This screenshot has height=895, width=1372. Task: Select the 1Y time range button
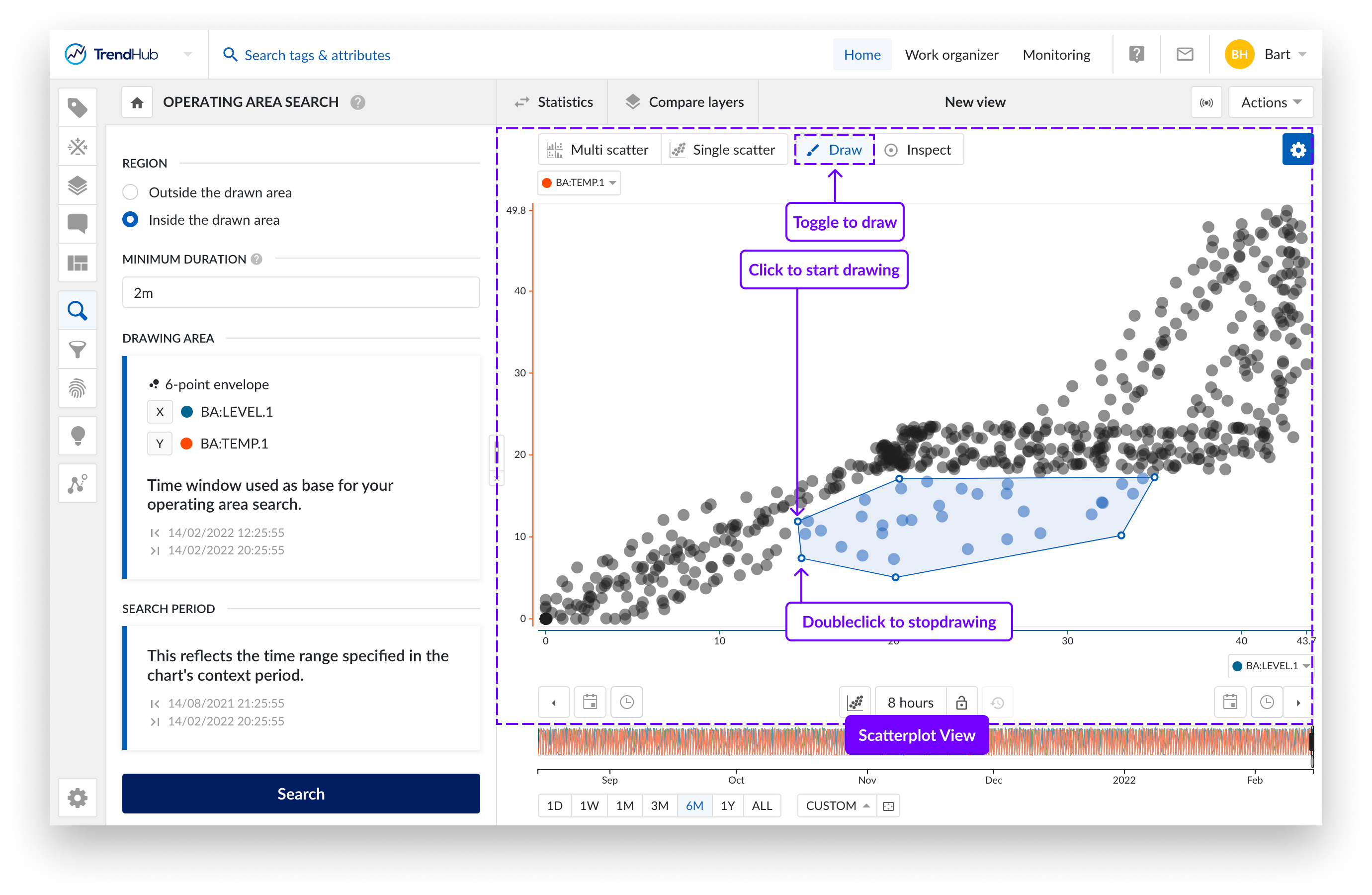(727, 805)
